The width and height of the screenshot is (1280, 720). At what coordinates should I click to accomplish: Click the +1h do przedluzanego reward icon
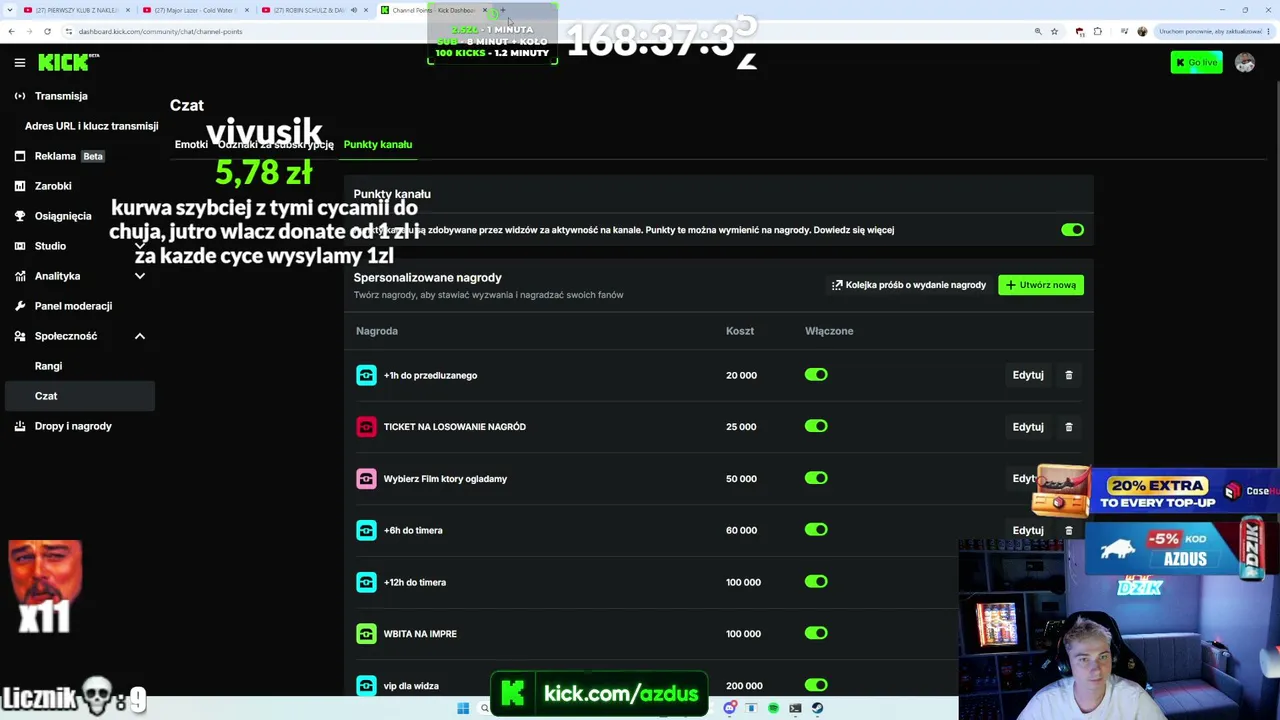[x=366, y=375]
